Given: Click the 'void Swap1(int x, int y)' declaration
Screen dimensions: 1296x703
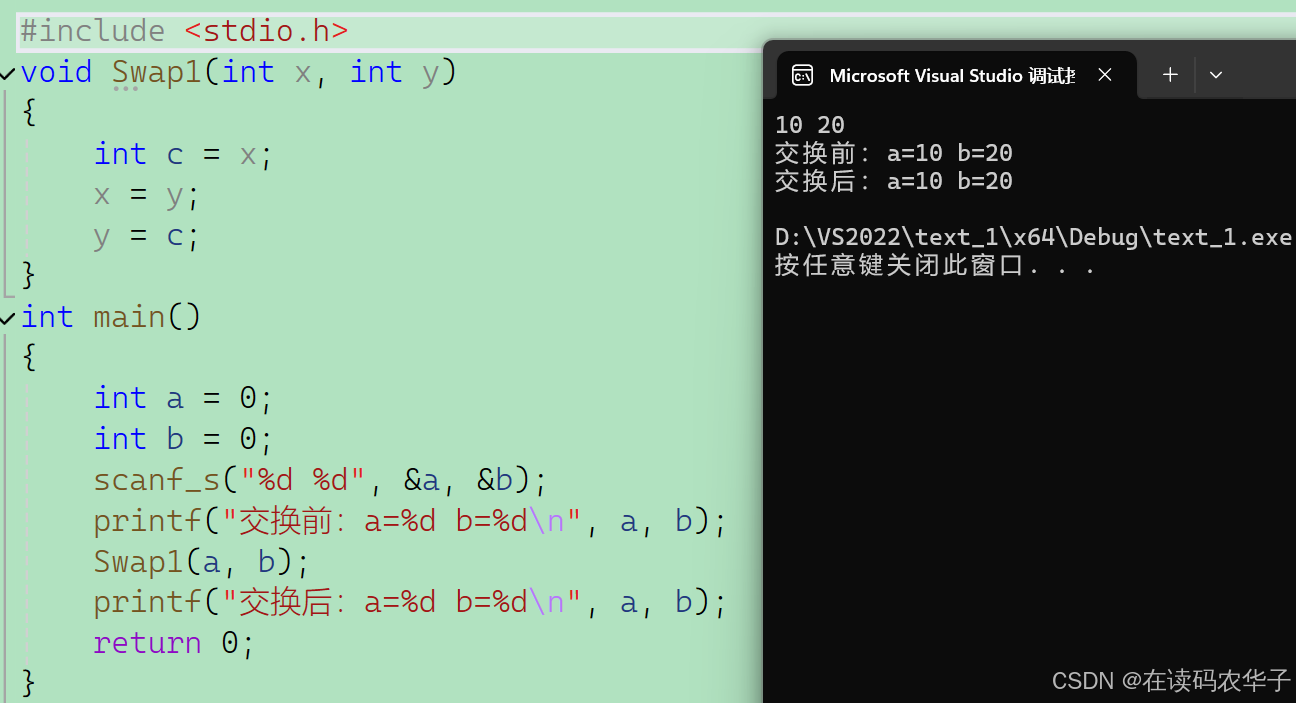Looking at the screenshot, I should pos(239,72).
